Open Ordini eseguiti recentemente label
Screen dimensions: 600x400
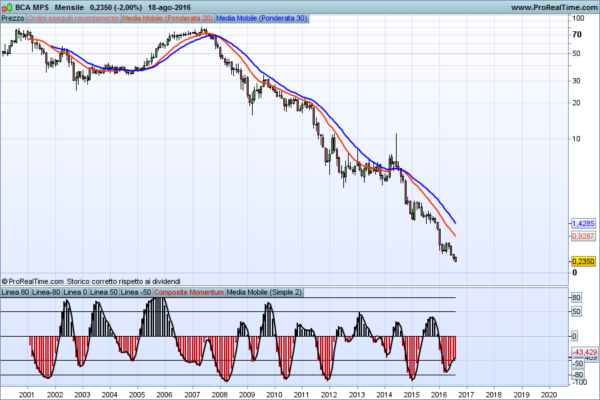tap(73, 18)
